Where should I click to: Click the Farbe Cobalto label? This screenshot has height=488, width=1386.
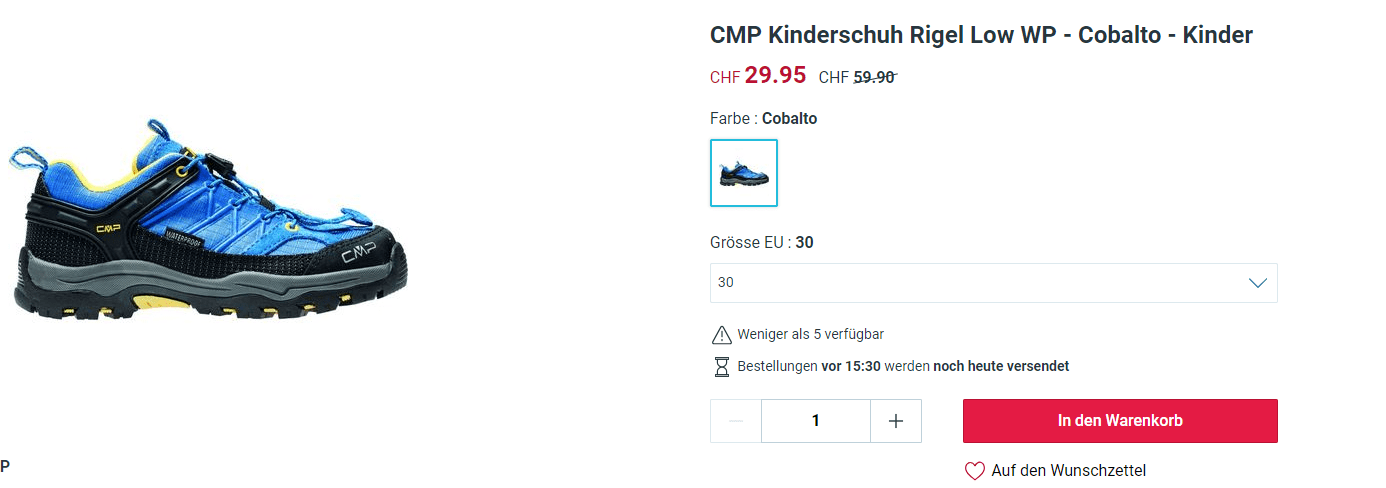763,119
